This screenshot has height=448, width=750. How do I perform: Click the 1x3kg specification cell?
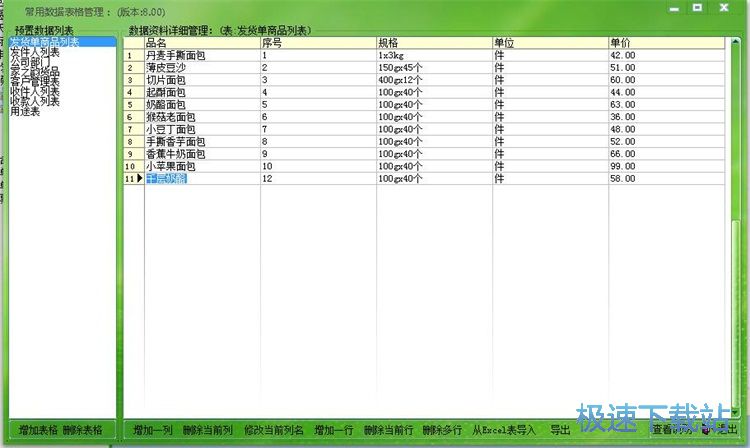point(435,55)
